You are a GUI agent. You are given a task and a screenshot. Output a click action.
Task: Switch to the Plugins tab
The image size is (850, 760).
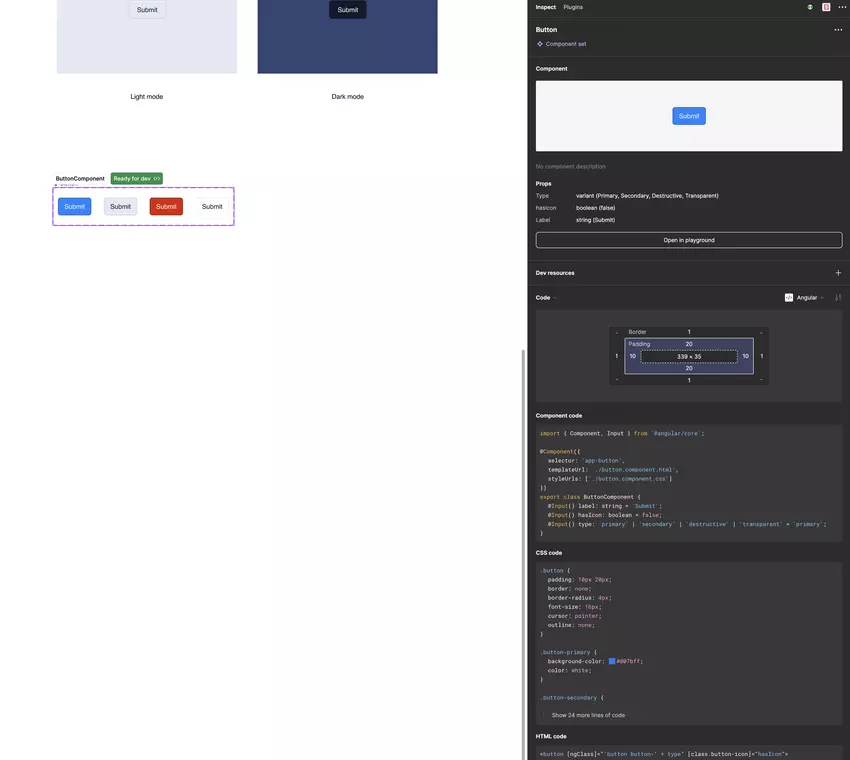pyautogui.click(x=573, y=7)
